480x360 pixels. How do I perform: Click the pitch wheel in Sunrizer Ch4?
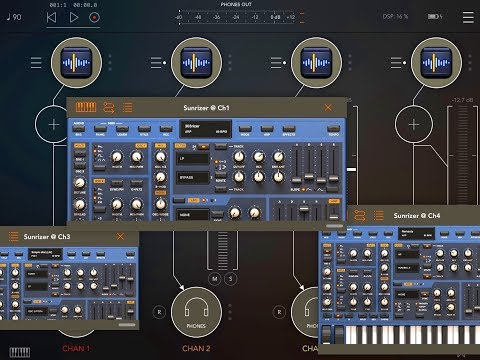327,334
